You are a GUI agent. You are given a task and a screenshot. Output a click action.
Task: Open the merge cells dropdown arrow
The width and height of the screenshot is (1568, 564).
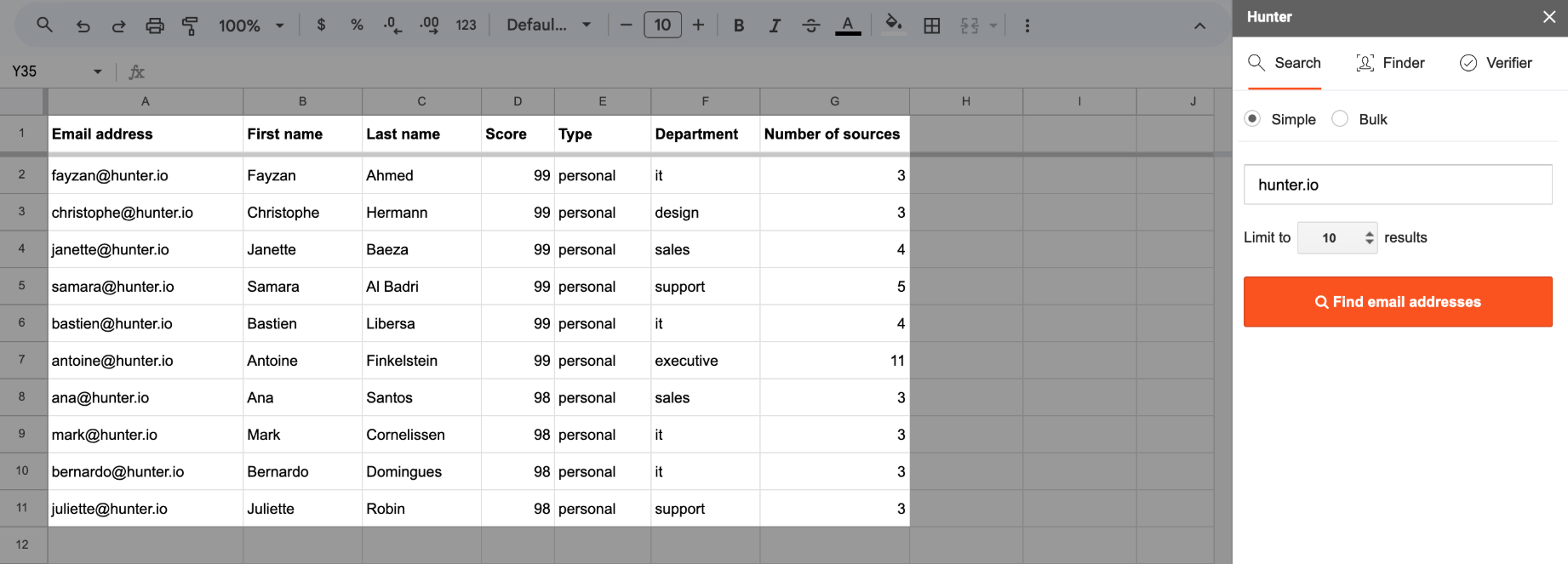[993, 26]
